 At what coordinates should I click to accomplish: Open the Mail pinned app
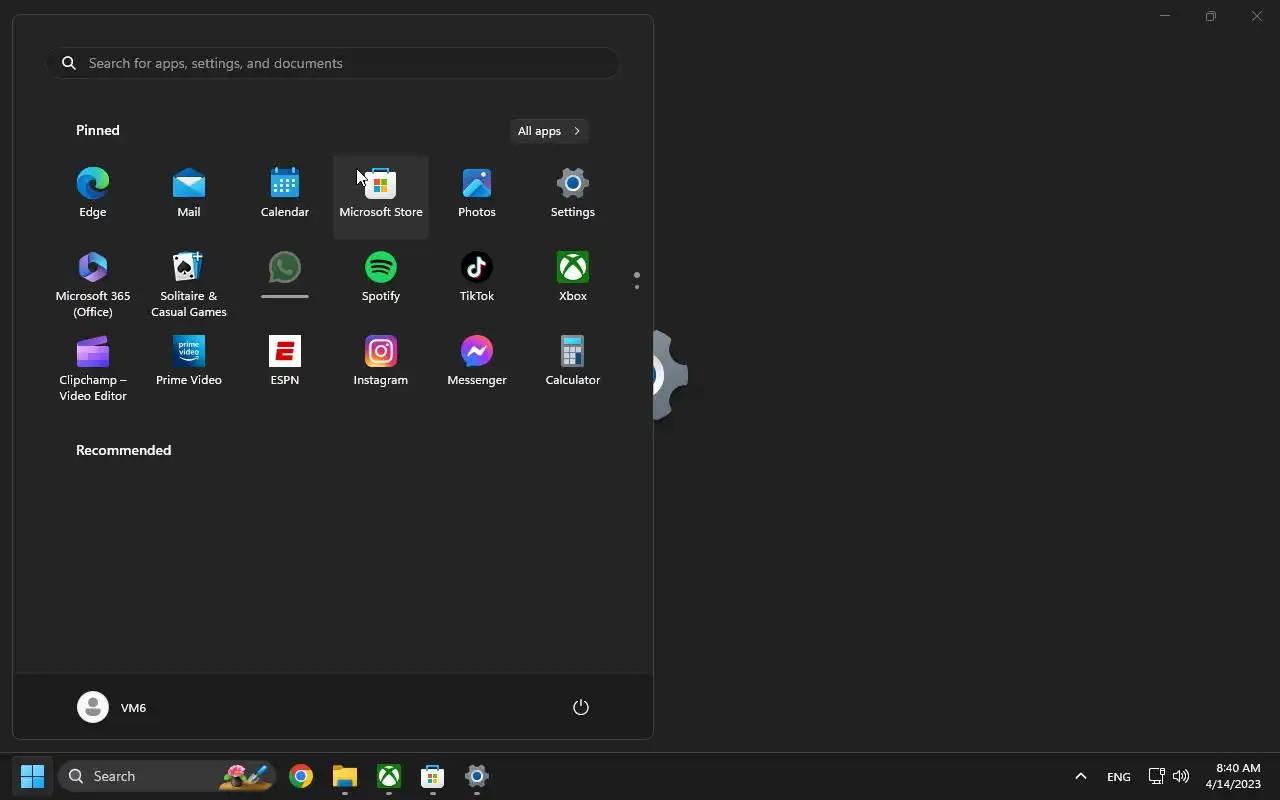click(x=189, y=193)
